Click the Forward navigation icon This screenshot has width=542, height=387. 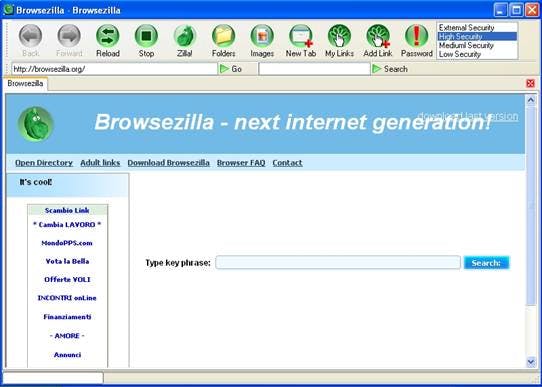point(69,36)
